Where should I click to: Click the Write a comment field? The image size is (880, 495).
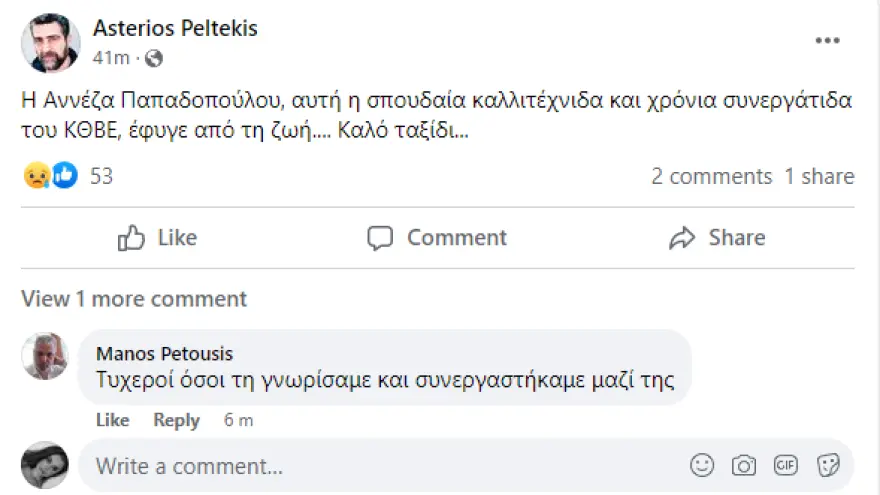click(380, 466)
